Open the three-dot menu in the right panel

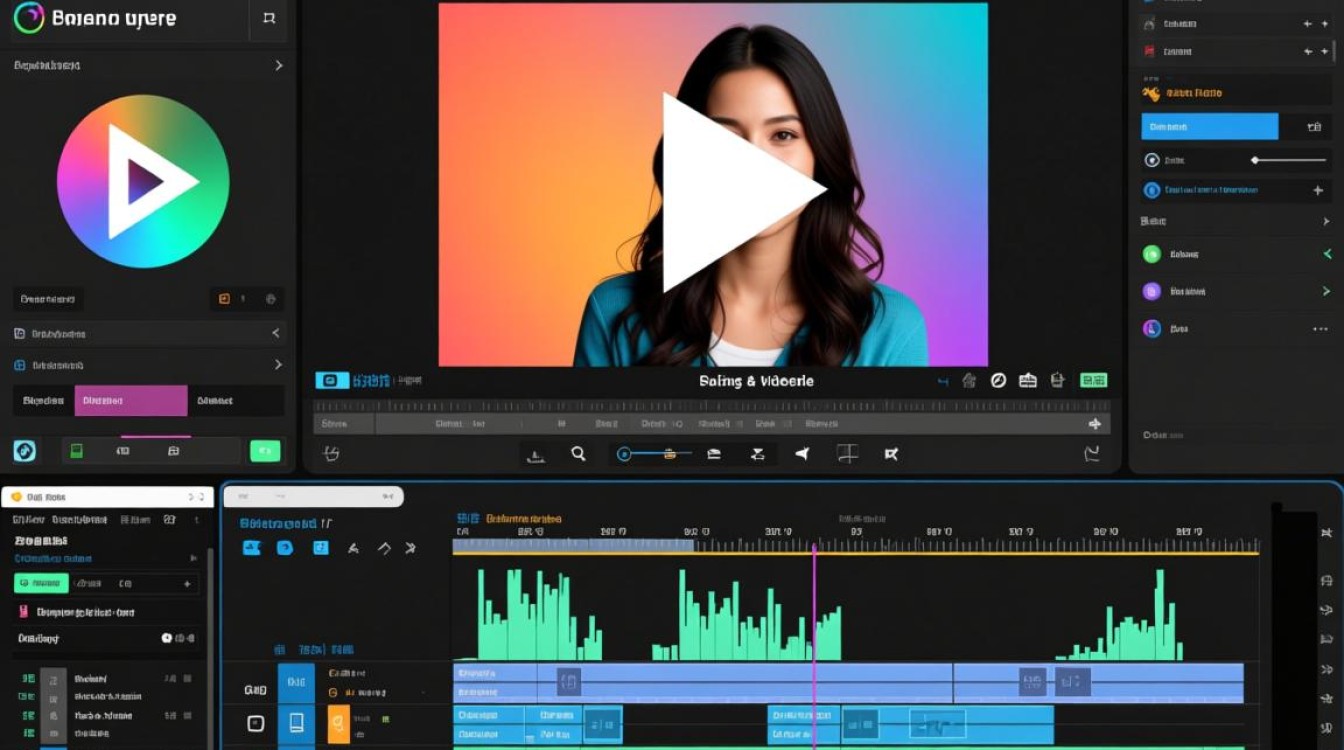coord(1320,328)
